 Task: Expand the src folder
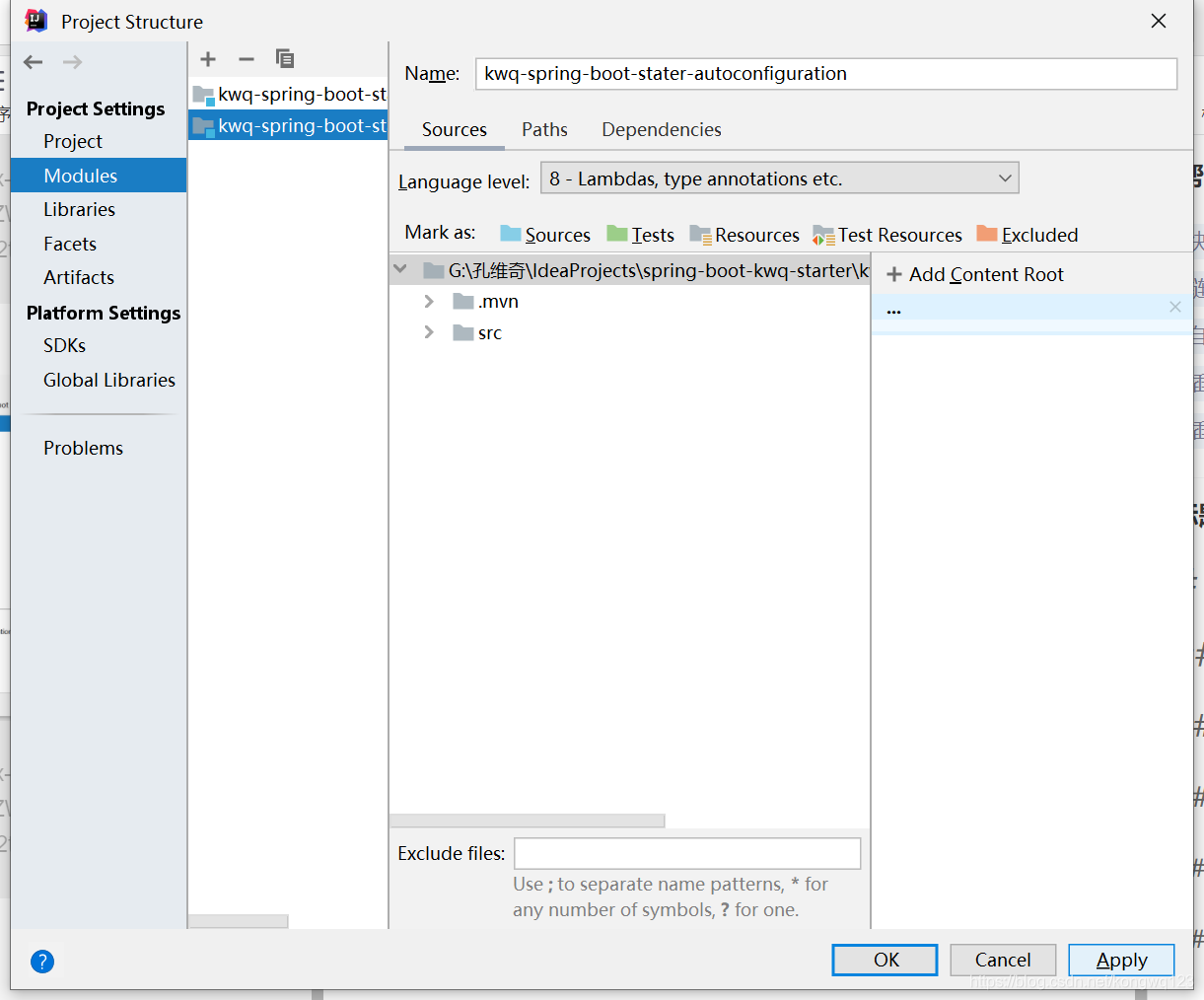(429, 332)
